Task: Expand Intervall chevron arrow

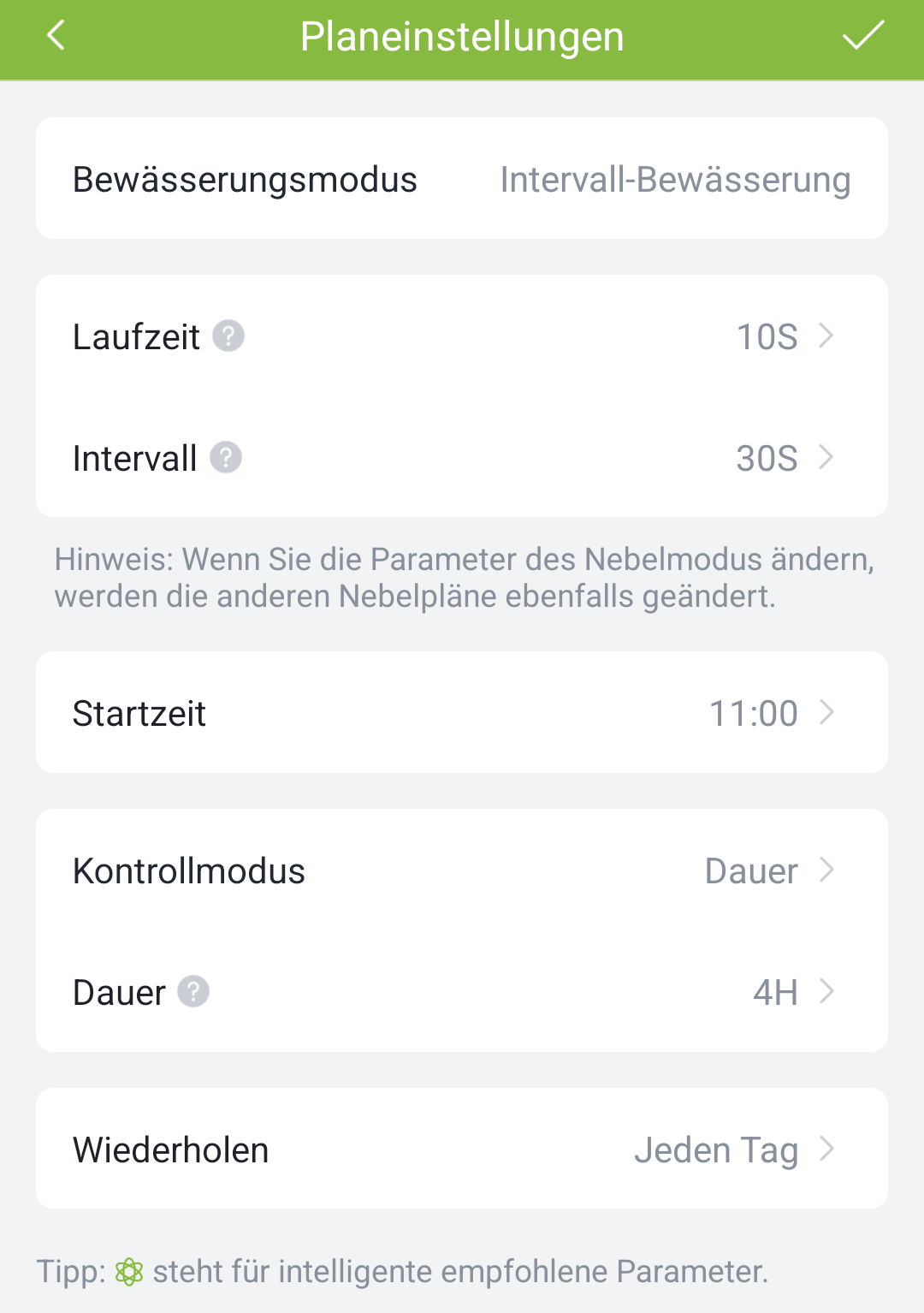Action: (x=826, y=457)
